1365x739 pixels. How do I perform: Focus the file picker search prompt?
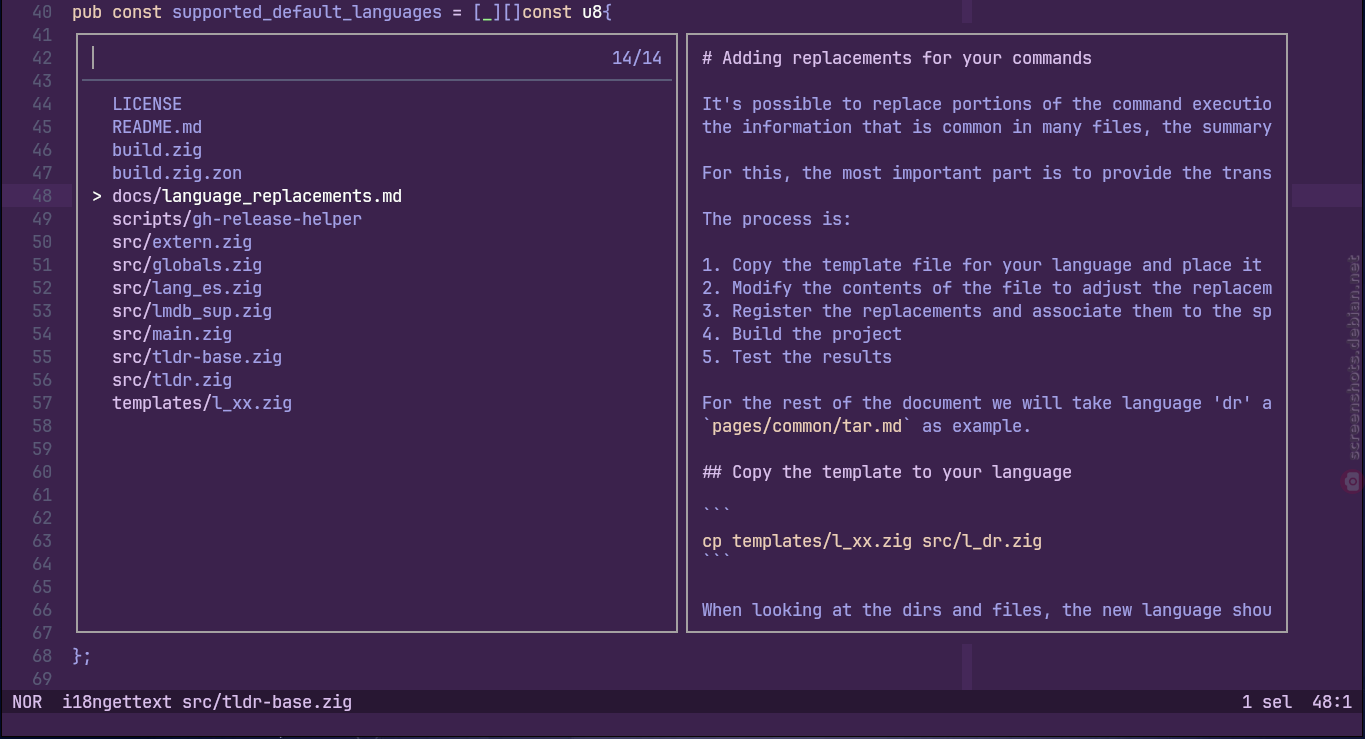340,58
